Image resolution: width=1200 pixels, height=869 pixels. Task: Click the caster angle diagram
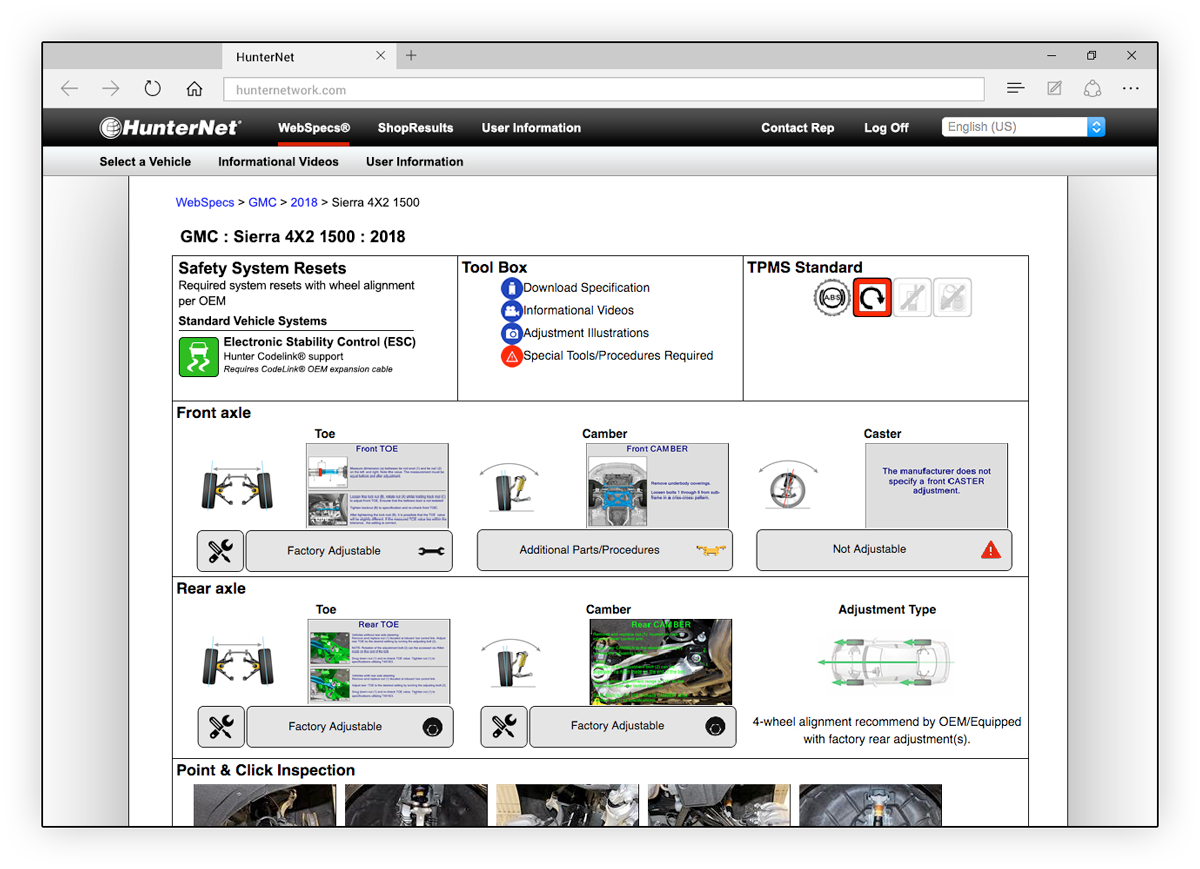pyautogui.click(x=788, y=487)
